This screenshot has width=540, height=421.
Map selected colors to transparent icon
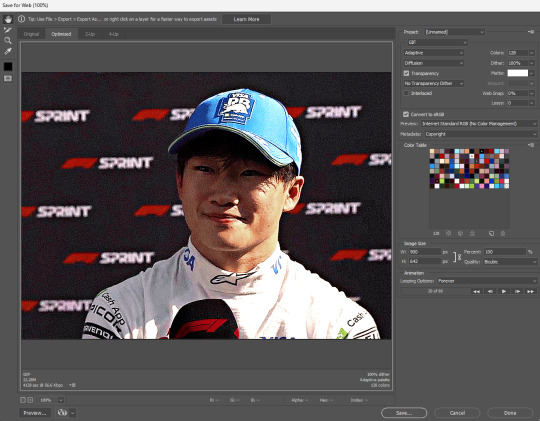tap(448, 234)
